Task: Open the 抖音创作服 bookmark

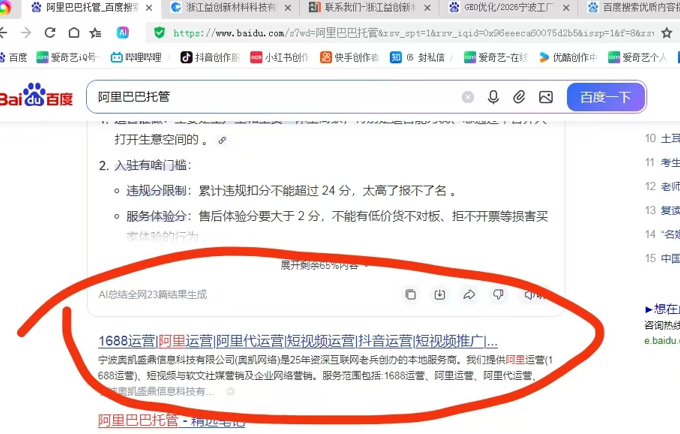Action: (x=210, y=57)
